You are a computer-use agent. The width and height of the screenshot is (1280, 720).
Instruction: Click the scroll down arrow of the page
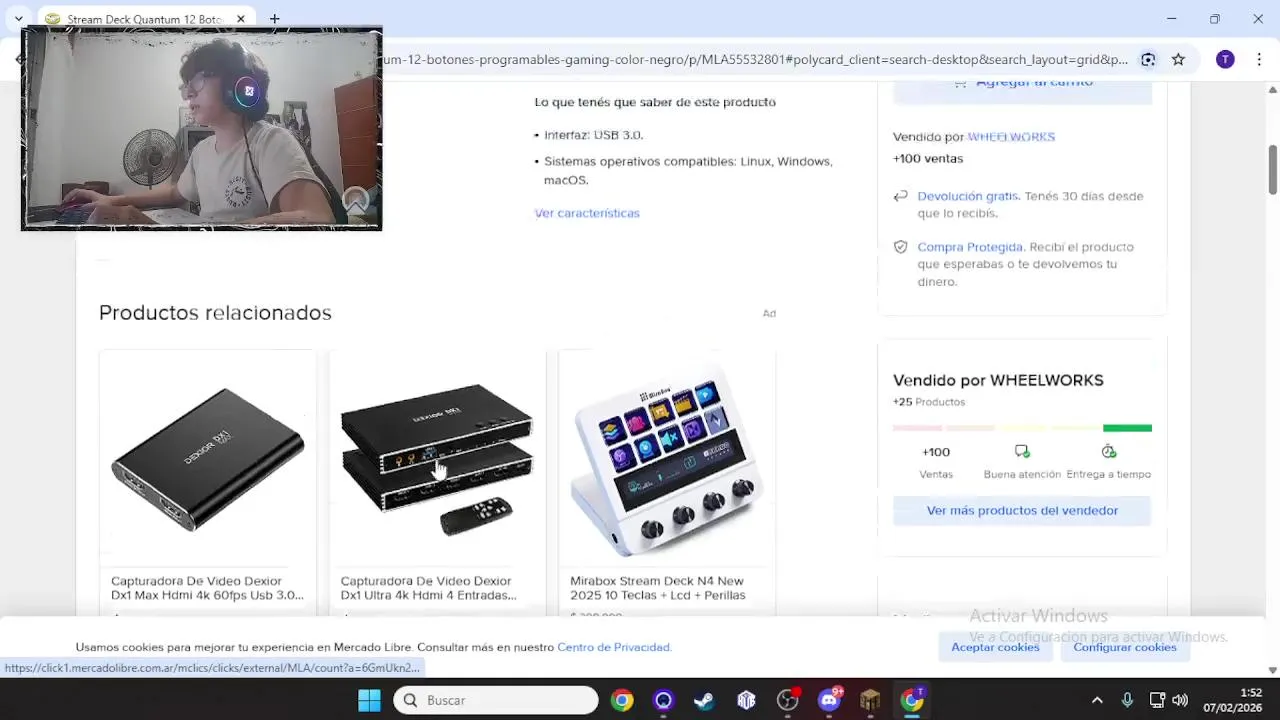click(x=1273, y=670)
